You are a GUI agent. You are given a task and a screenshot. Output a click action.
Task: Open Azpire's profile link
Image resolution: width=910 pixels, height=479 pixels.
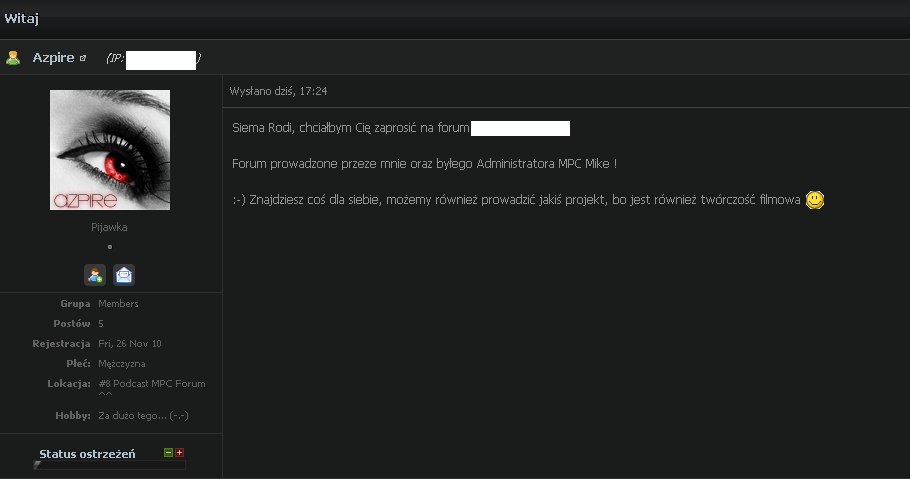53,57
